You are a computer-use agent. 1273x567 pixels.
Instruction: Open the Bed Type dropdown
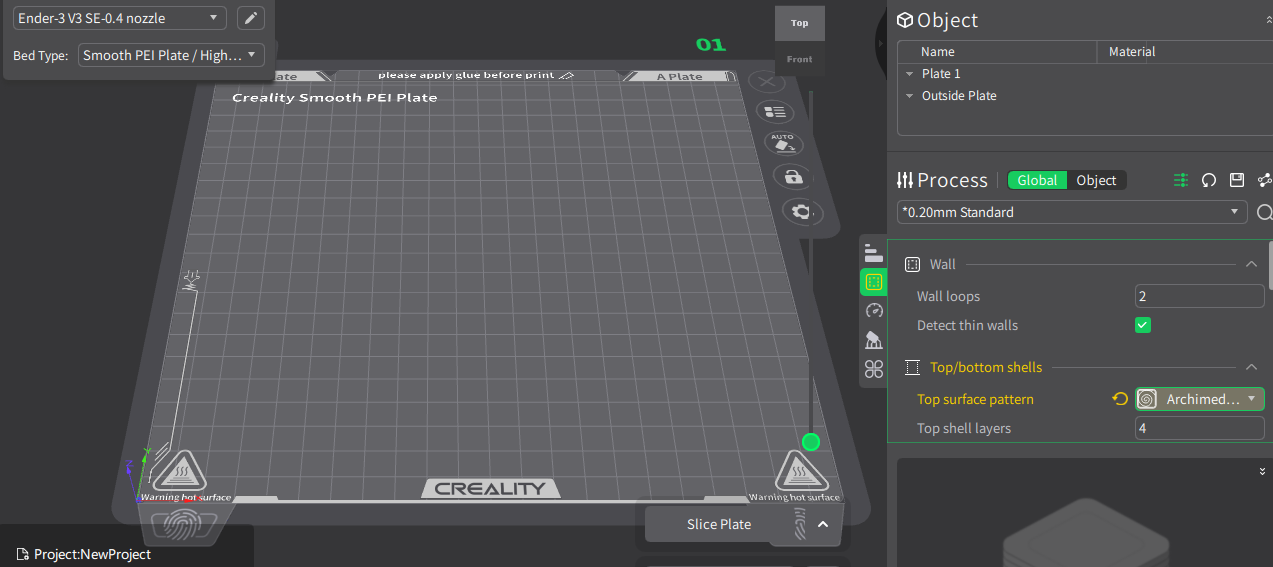[171, 55]
